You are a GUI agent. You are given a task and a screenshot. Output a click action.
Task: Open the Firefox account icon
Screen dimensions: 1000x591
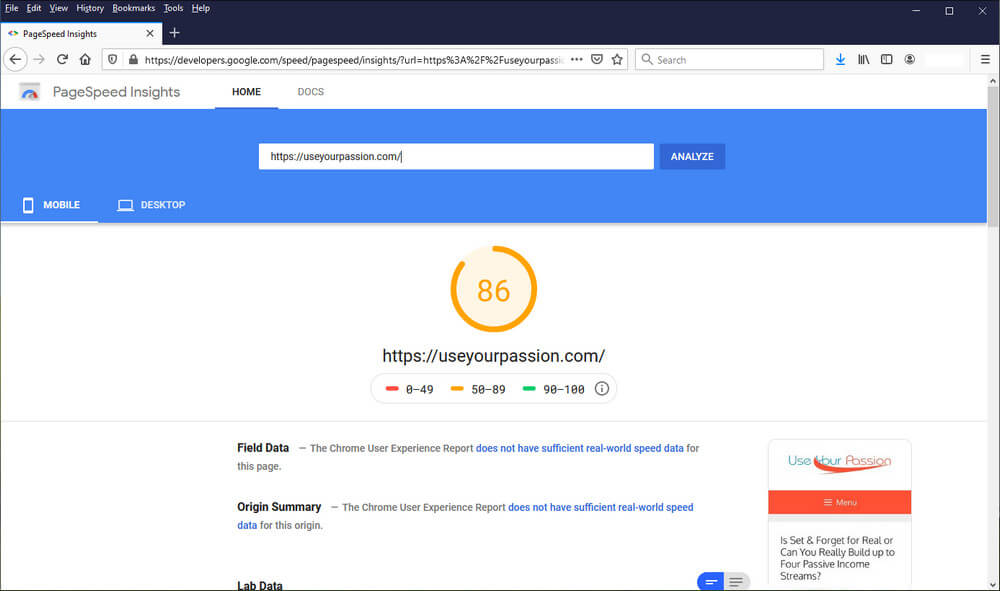point(909,59)
